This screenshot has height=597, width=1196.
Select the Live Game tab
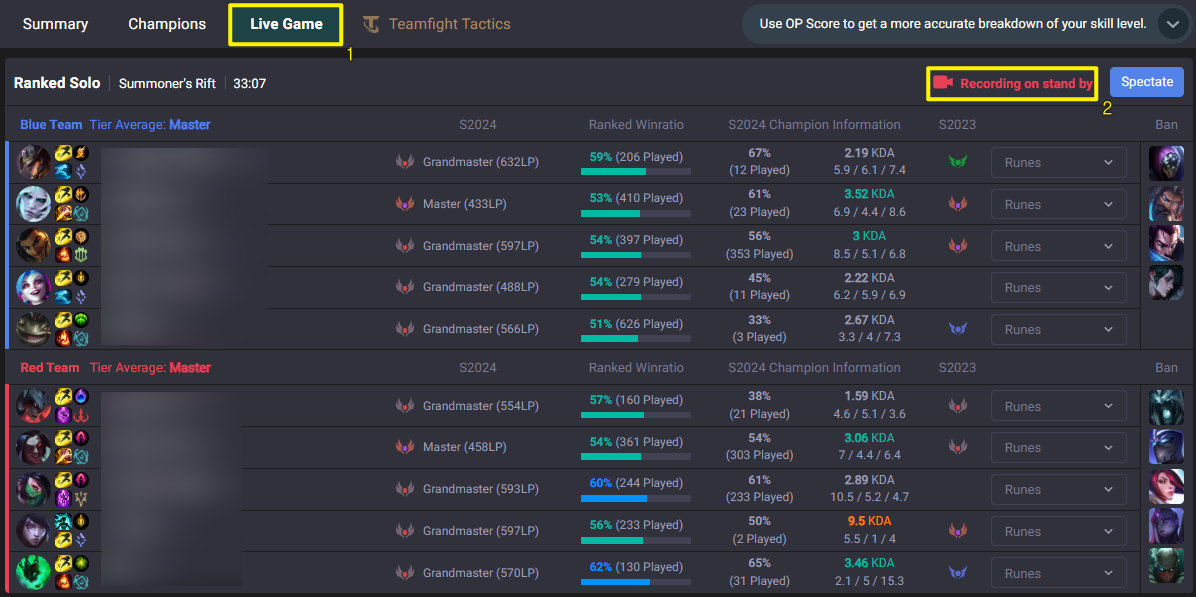(x=286, y=24)
